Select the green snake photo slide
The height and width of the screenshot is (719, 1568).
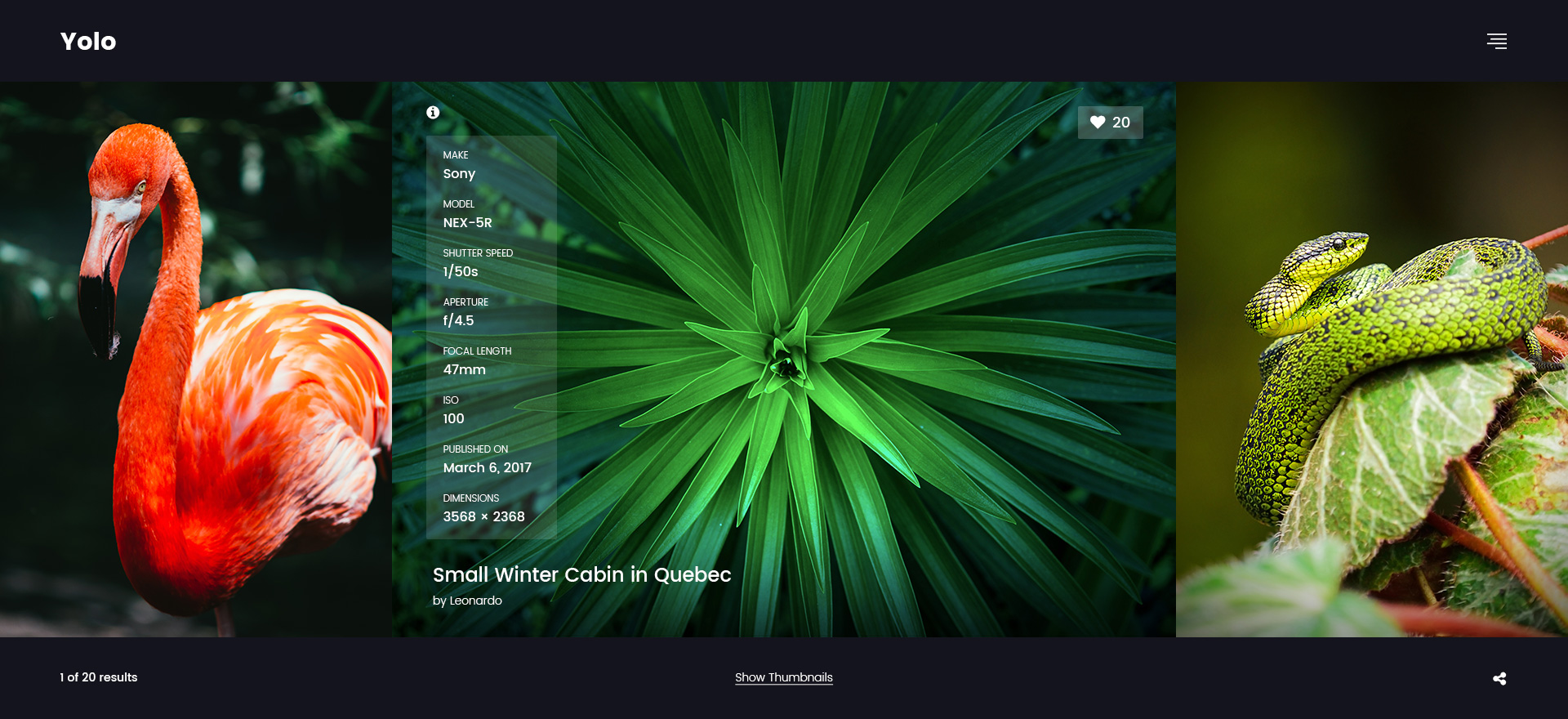(x=1372, y=359)
